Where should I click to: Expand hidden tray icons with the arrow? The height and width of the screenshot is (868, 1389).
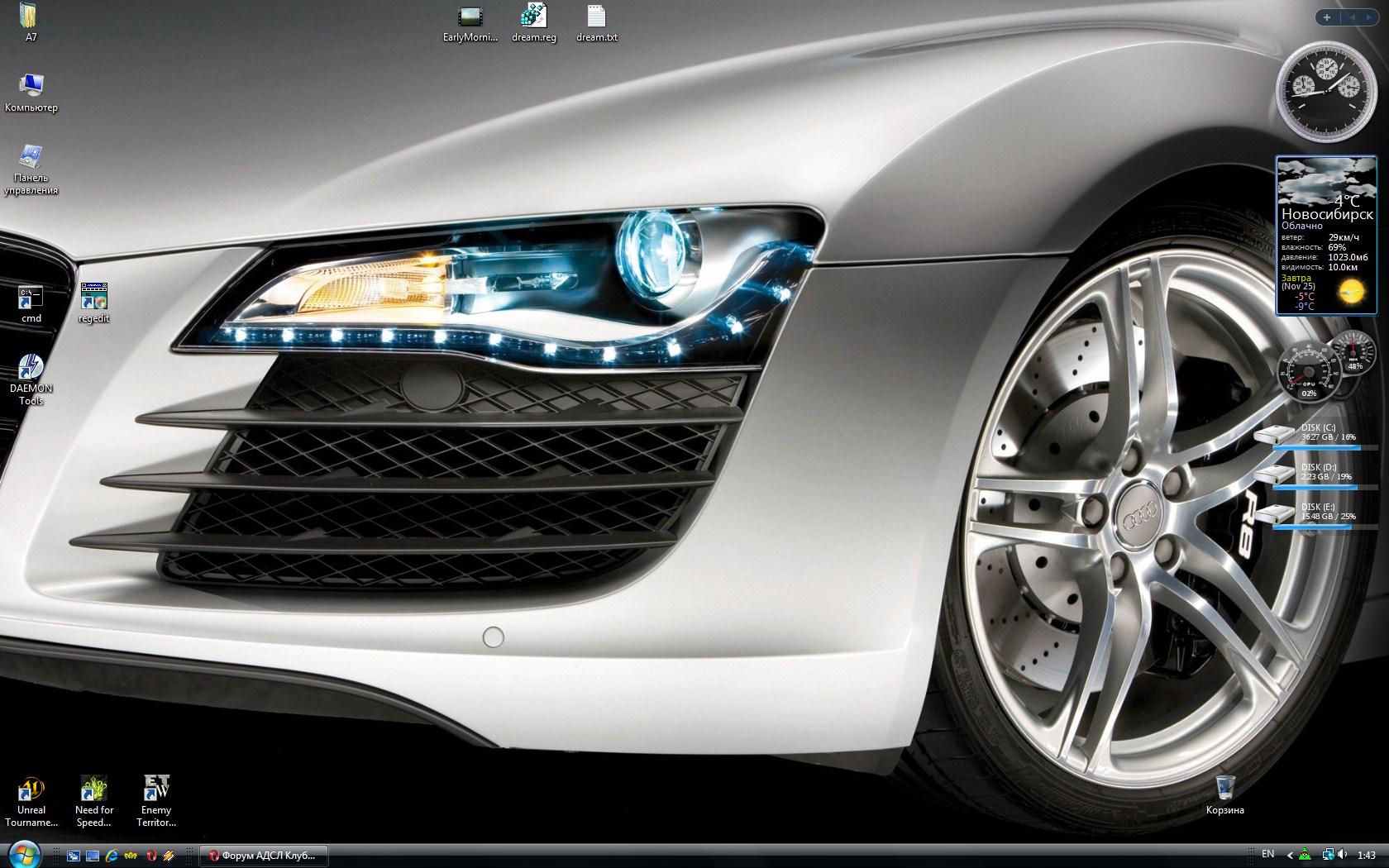[1289, 856]
